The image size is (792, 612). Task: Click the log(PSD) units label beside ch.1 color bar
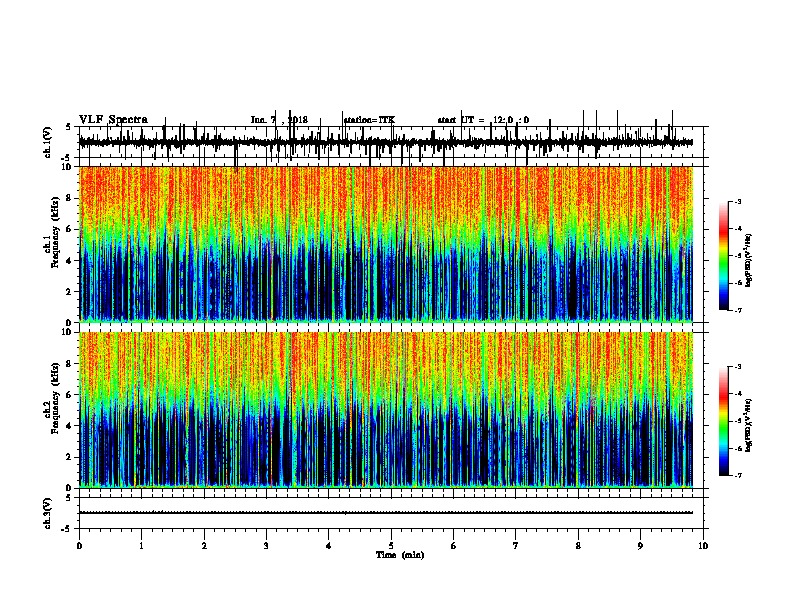pos(749,261)
